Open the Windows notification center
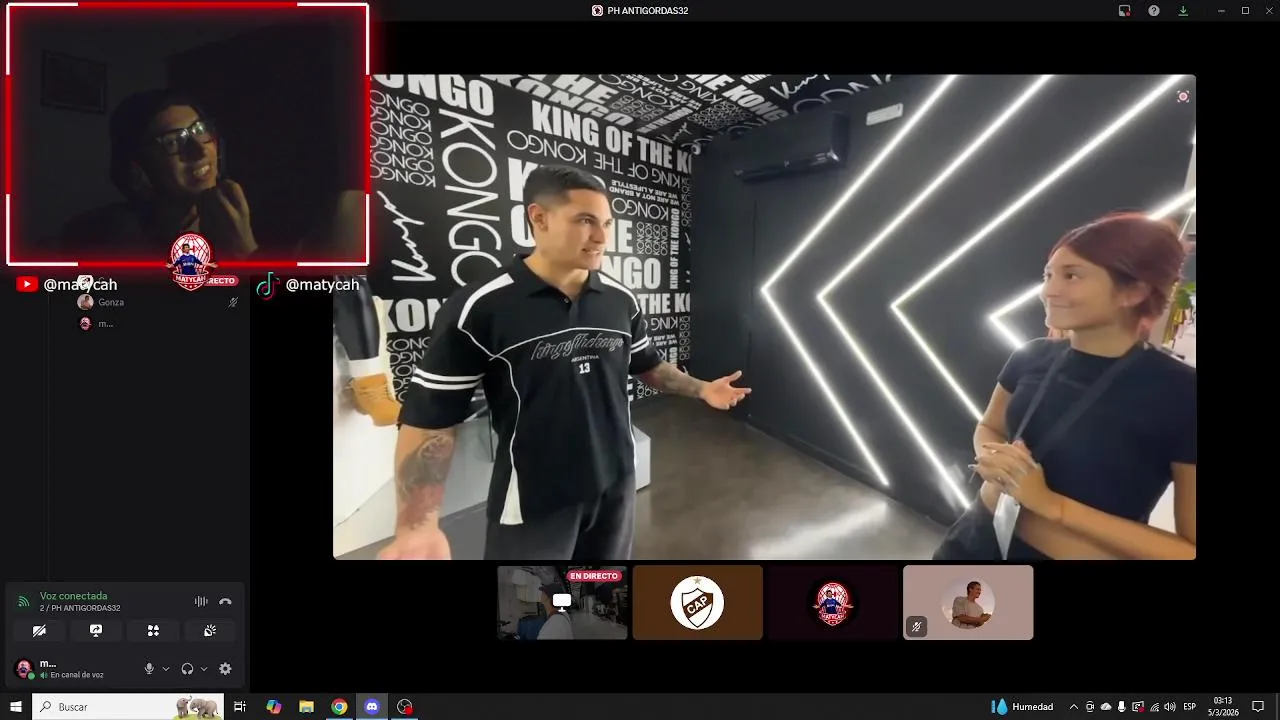 coord(1258,707)
